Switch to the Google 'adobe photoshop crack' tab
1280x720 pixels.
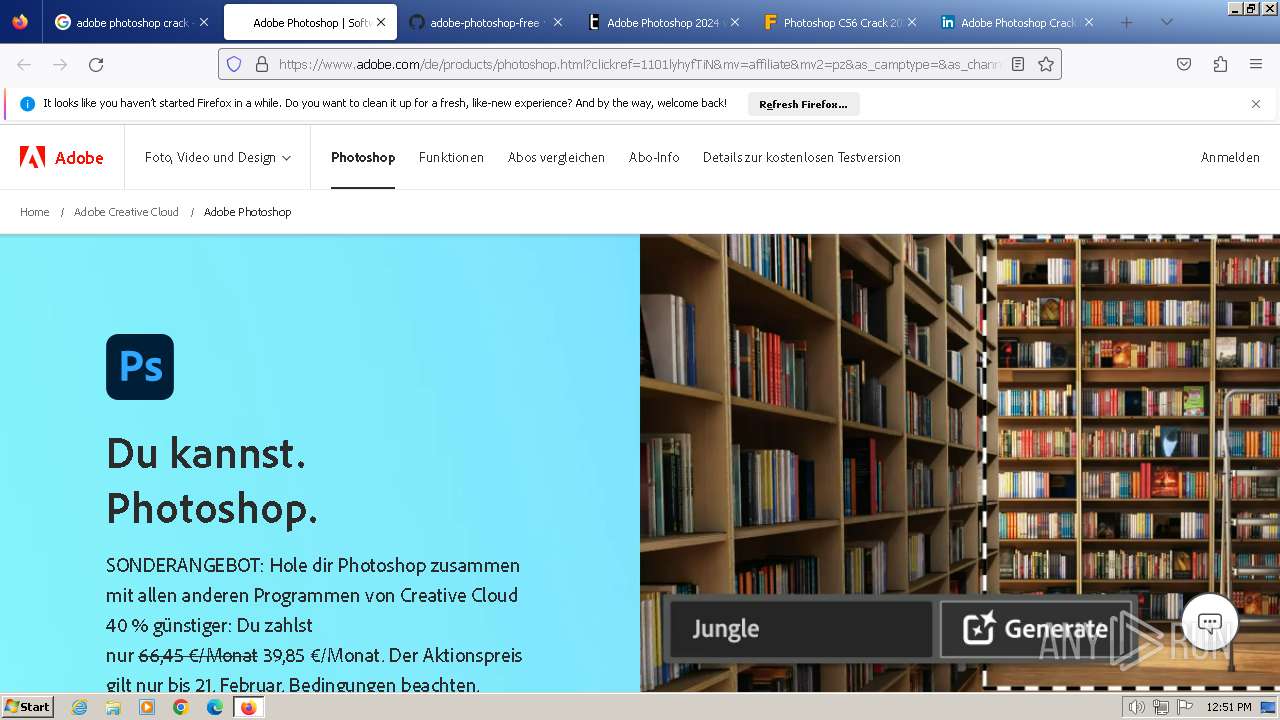pos(132,22)
